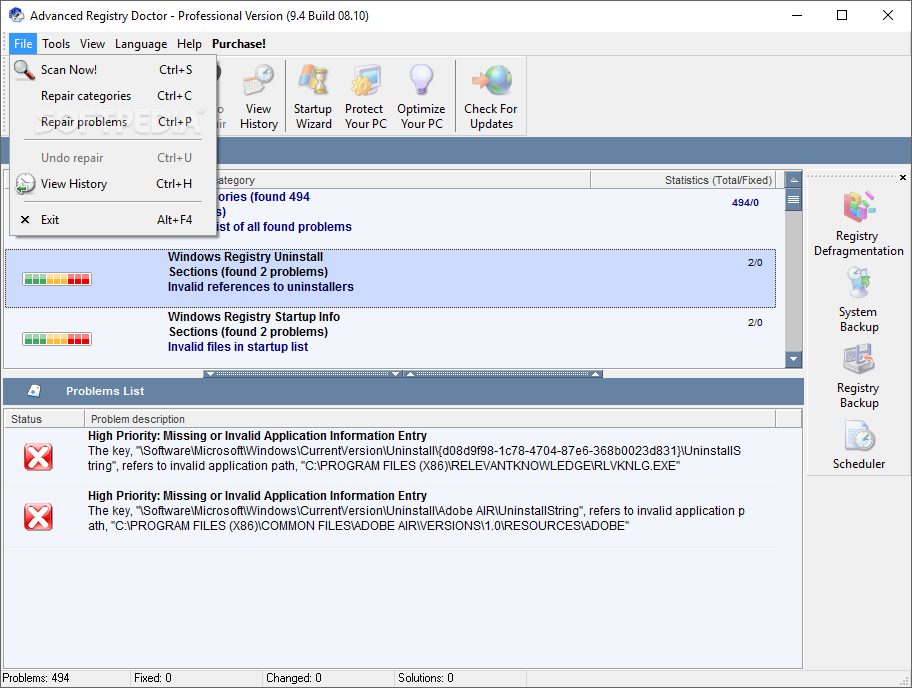912x688 pixels.
Task: Click 2/0 statistic for Startup Info
Action: click(x=755, y=323)
